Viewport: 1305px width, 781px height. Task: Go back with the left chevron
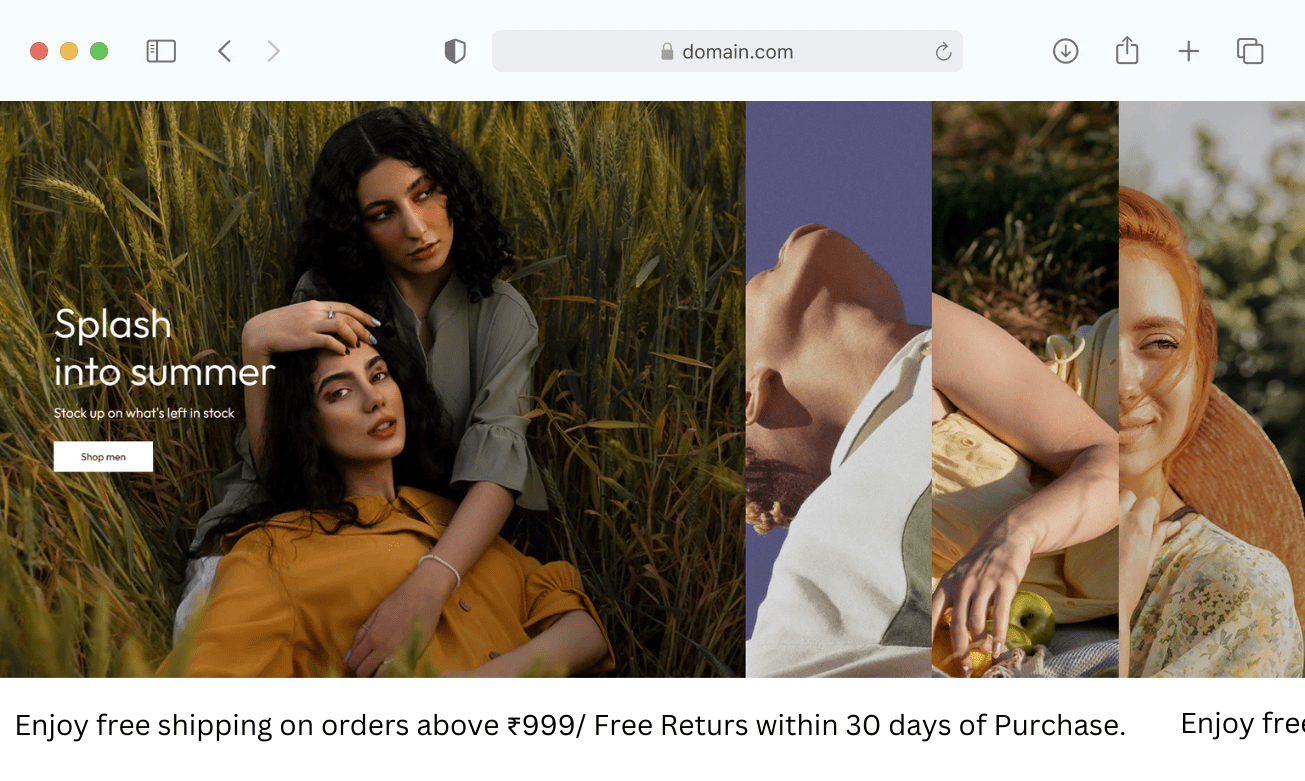tap(224, 51)
